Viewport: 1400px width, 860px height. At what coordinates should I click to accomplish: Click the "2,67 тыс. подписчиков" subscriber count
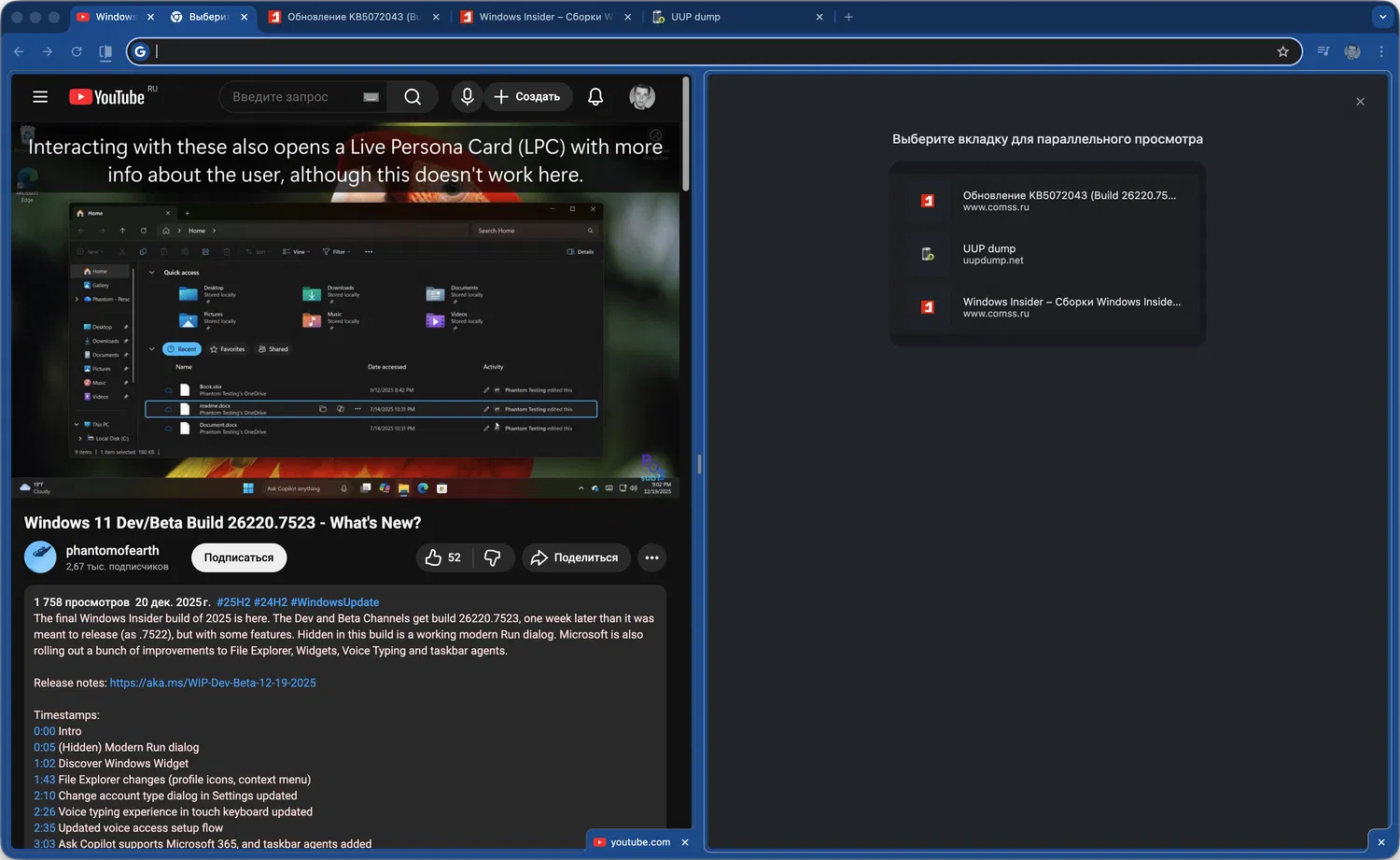click(x=118, y=567)
